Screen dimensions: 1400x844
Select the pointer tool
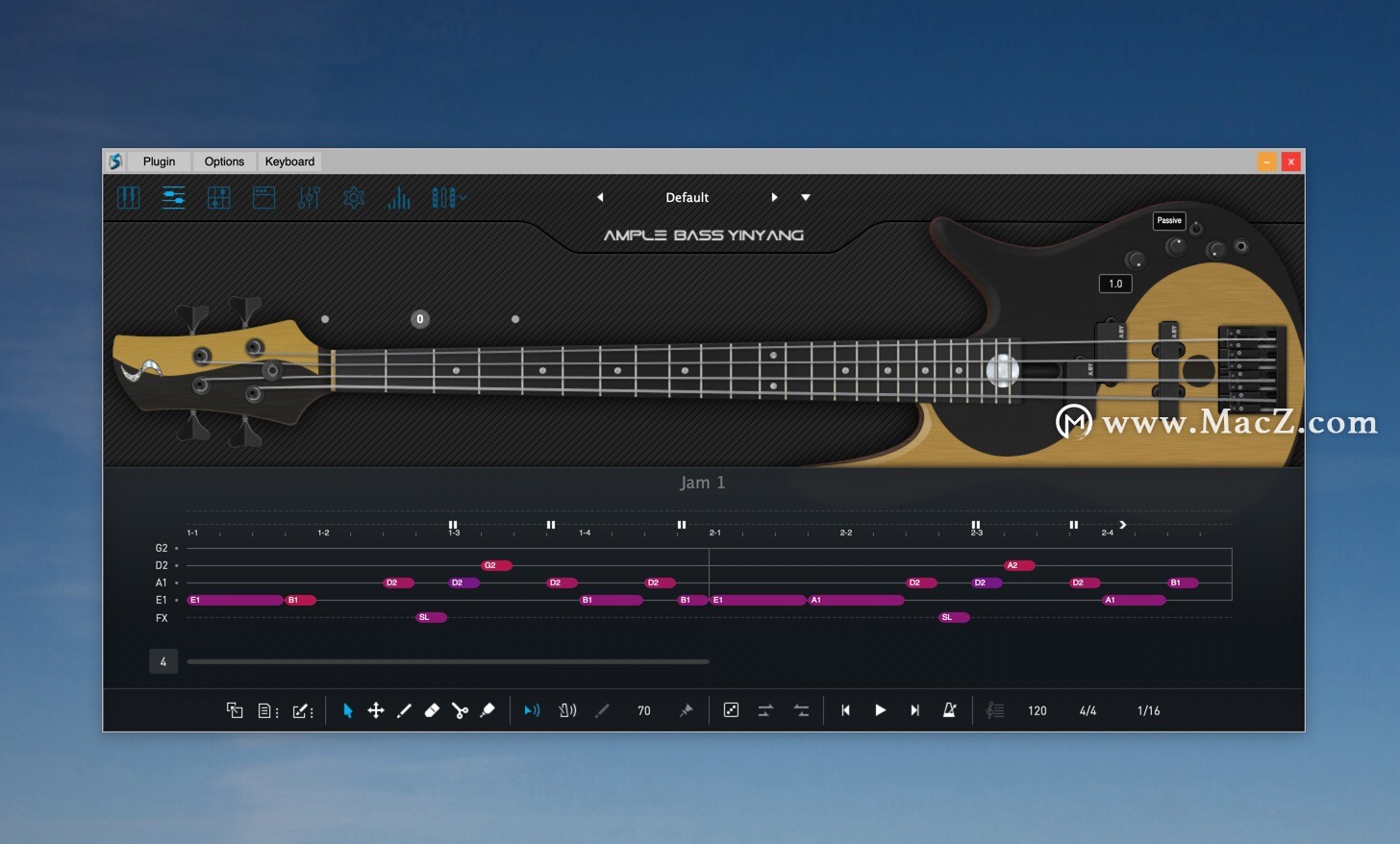click(348, 710)
